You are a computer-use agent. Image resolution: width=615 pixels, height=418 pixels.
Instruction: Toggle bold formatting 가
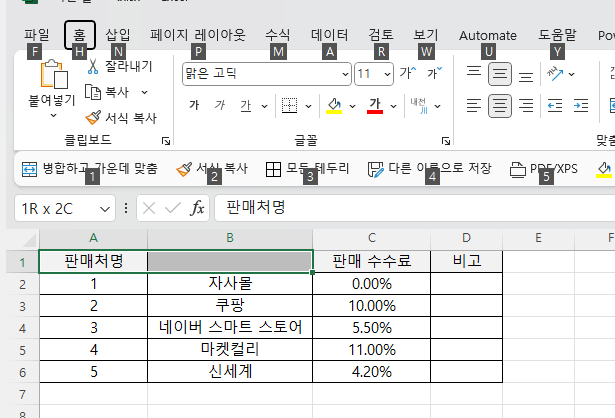point(194,105)
